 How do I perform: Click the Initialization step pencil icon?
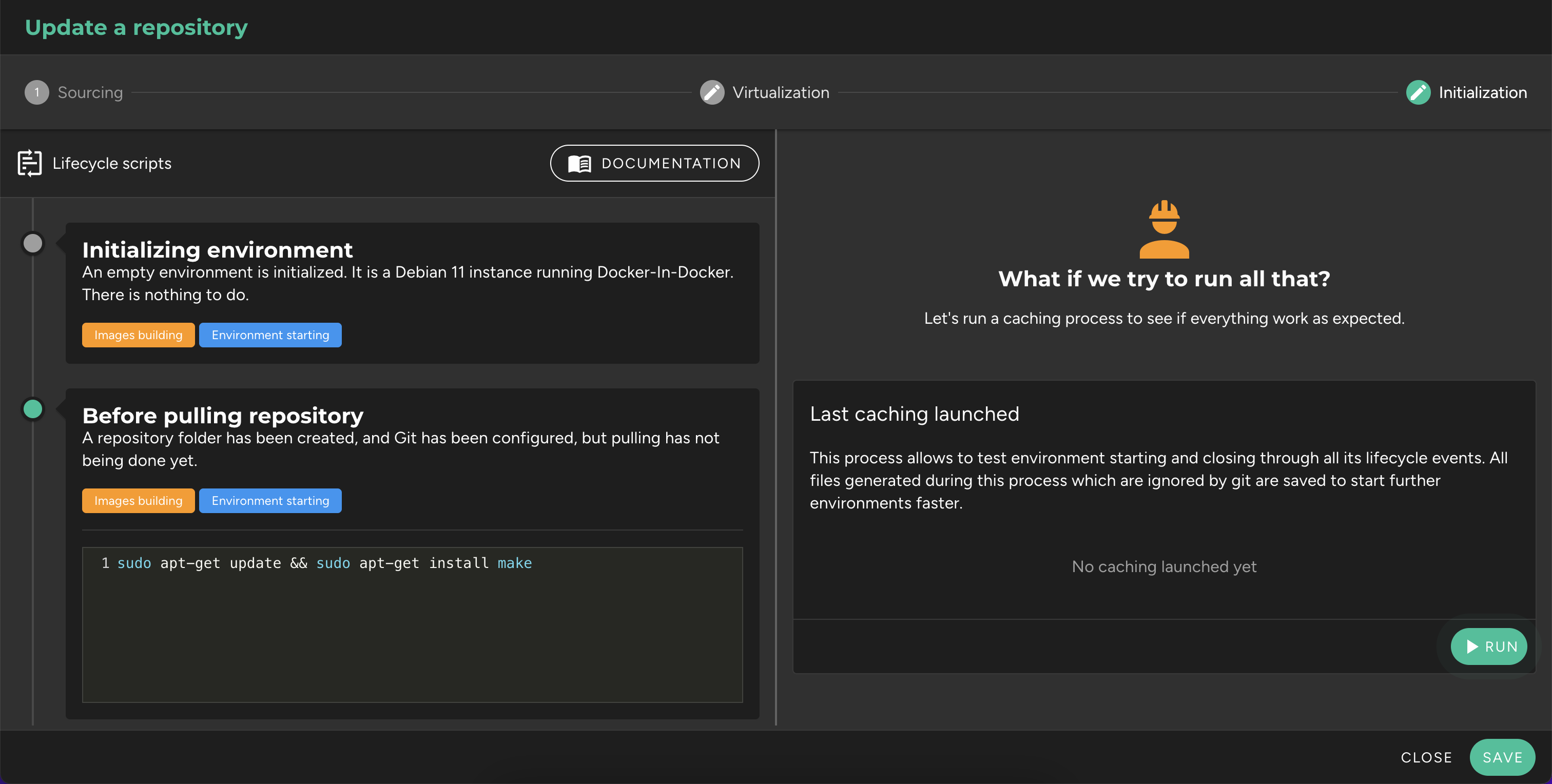click(x=1418, y=92)
